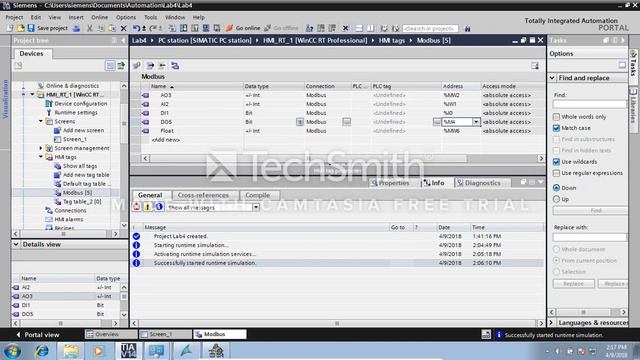The height and width of the screenshot is (360, 640).
Task: Select the Down radio button
Action: [556, 188]
